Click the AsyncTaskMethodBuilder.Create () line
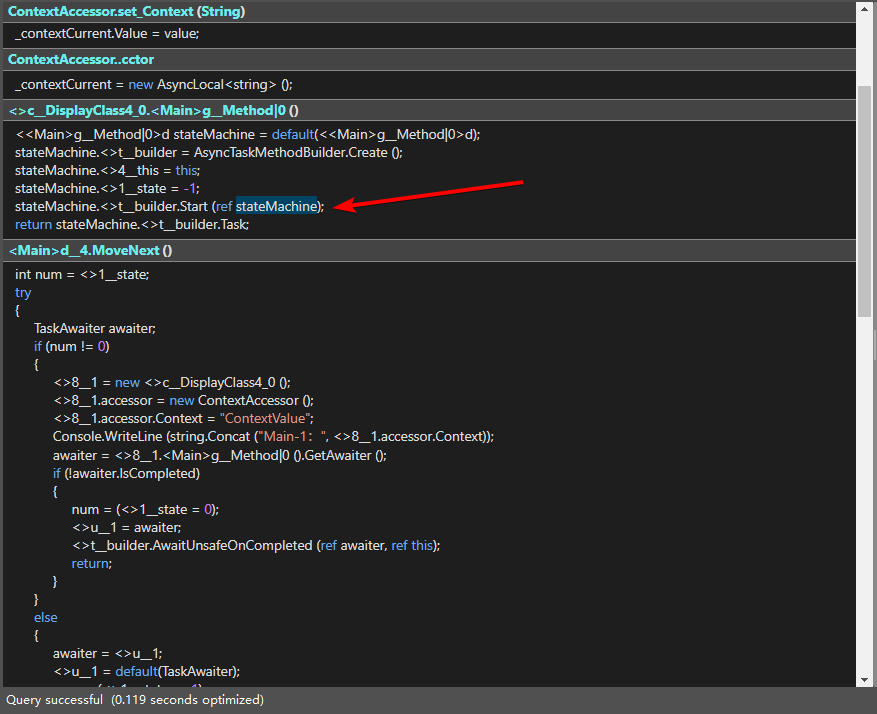This screenshot has height=714, width=877. point(208,152)
